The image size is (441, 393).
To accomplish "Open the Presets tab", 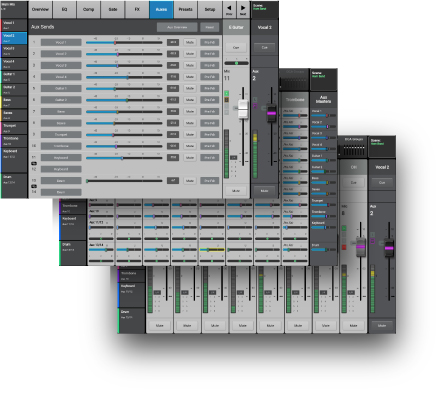I will click(185, 9).
